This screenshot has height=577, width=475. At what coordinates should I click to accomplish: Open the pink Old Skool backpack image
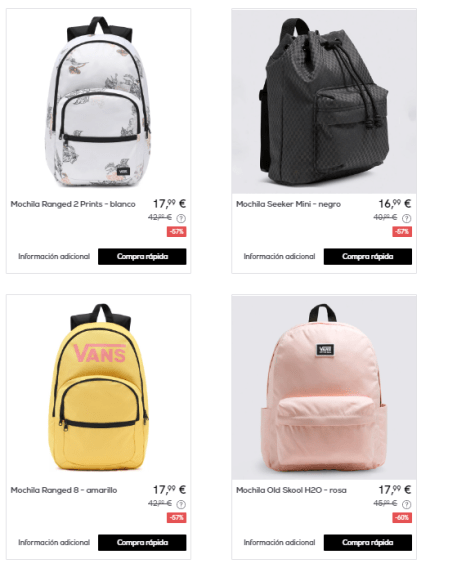click(x=324, y=387)
